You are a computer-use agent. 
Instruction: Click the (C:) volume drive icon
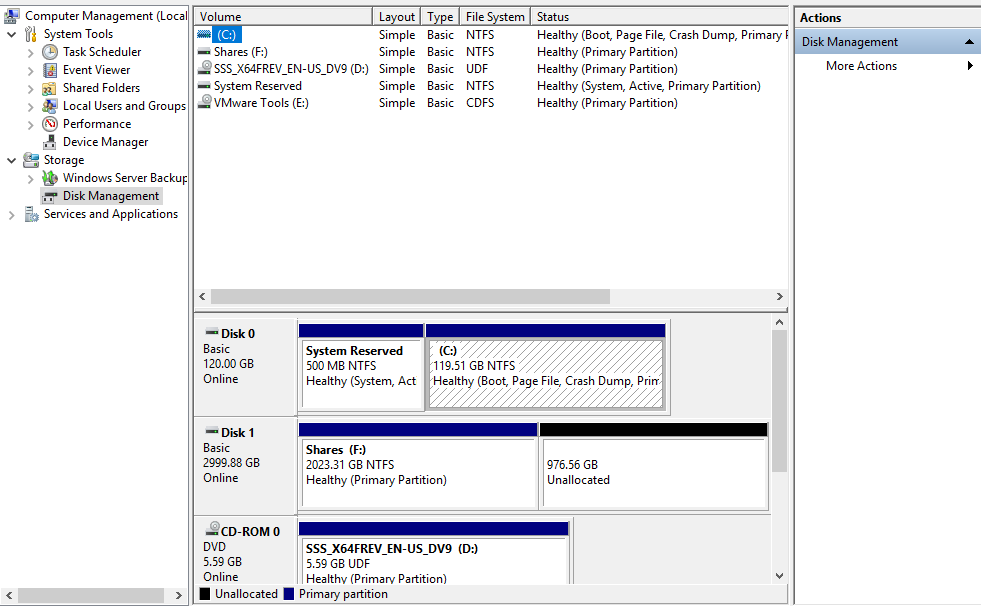204,34
